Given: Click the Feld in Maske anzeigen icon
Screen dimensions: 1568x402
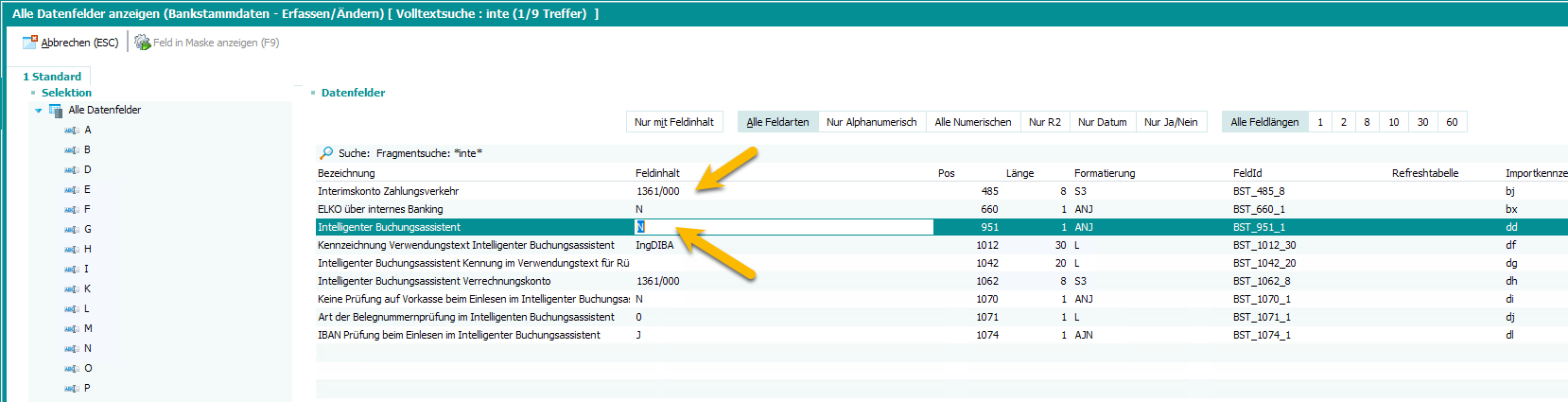Looking at the screenshot, I should pyautogui.click(x=143, y=43).
